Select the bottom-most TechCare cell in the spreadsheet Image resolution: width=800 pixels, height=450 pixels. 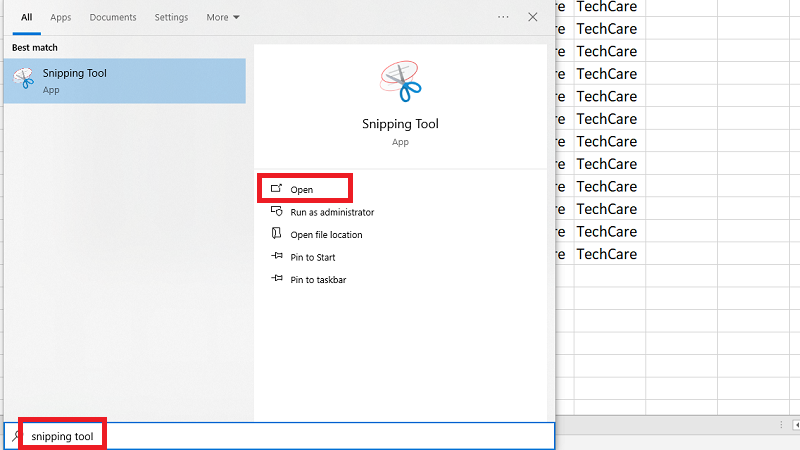tap(607, 254)
